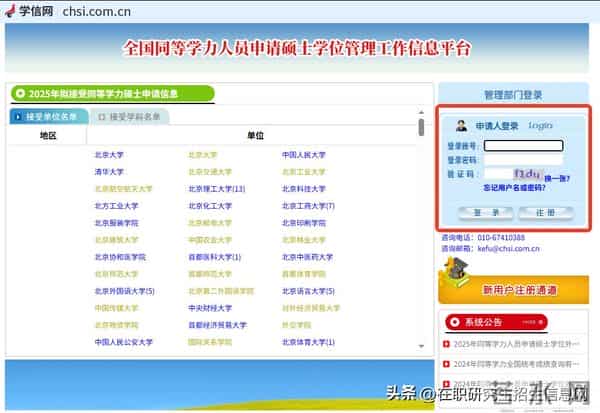Open the 首都经济贸易大学 link
600x413 pixels.
[217, 325]
